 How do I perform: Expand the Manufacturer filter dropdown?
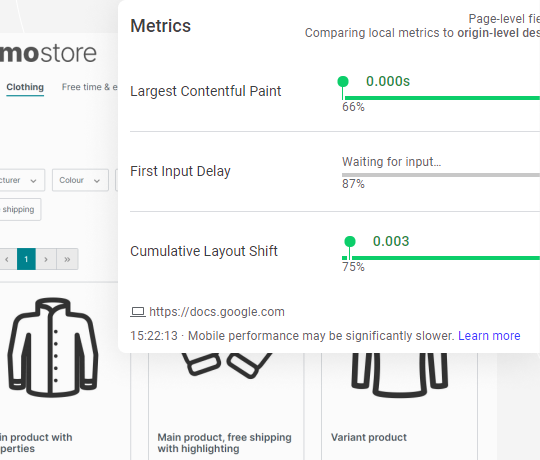pyautogui.click(x=22, y=180)
